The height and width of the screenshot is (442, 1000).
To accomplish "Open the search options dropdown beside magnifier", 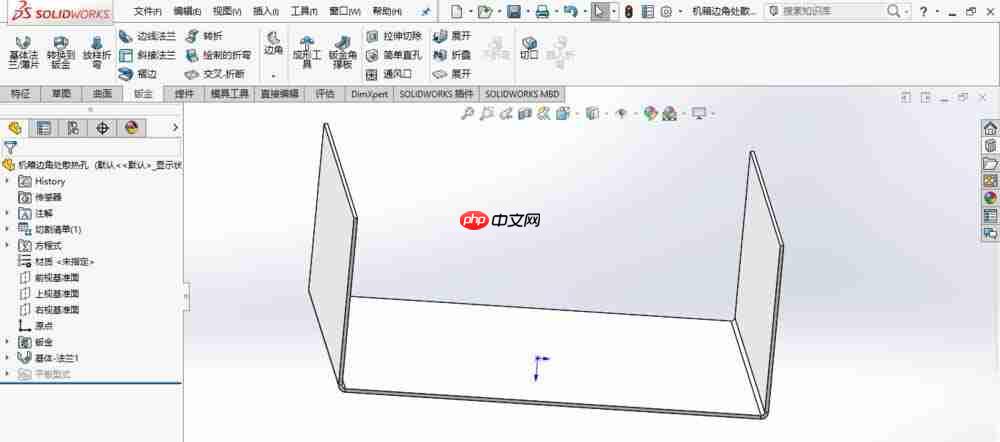I will click(x=908, y=11).
